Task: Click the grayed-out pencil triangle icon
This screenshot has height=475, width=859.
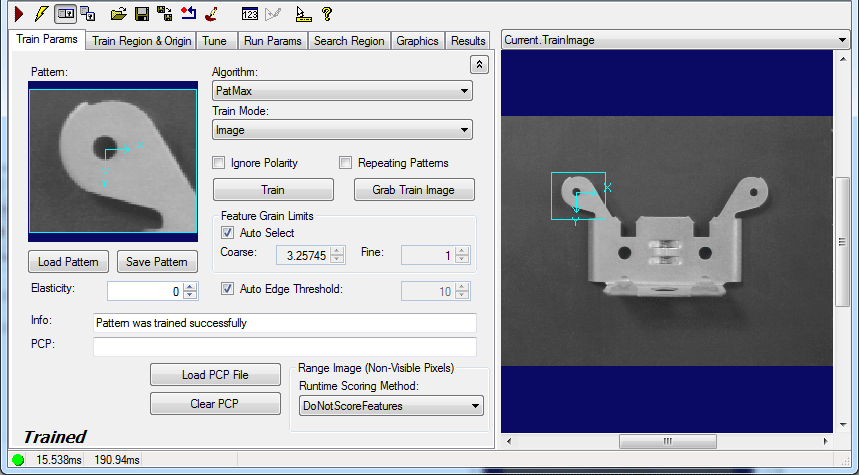Action: point(272,14)
